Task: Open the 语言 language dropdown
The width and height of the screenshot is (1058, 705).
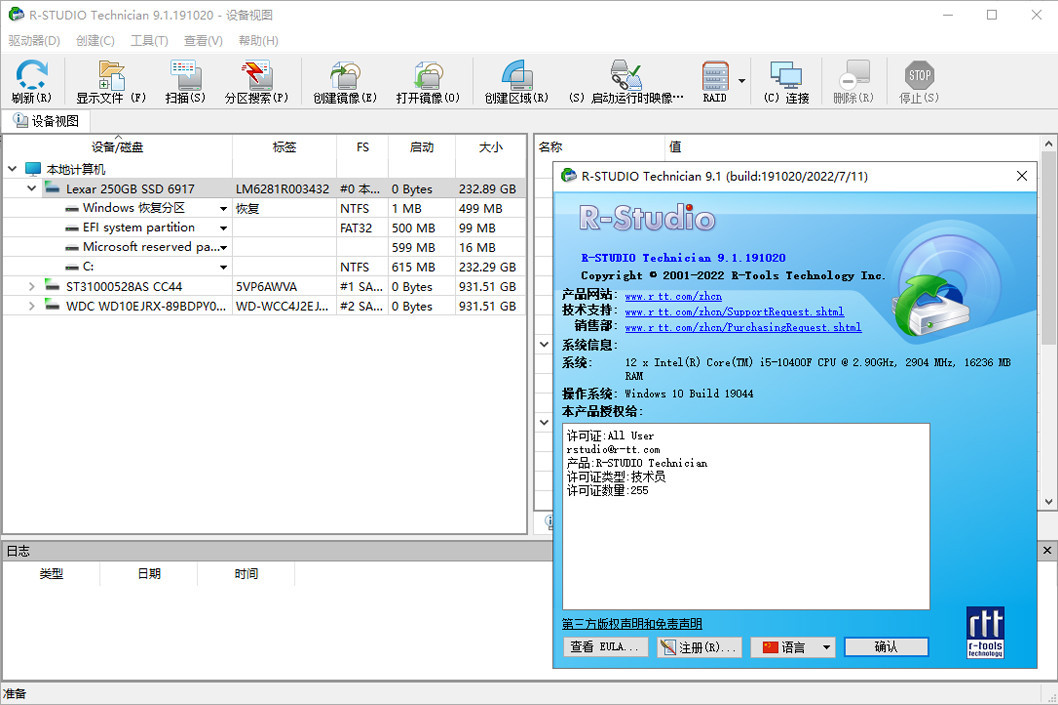Action: click(793, 647)
